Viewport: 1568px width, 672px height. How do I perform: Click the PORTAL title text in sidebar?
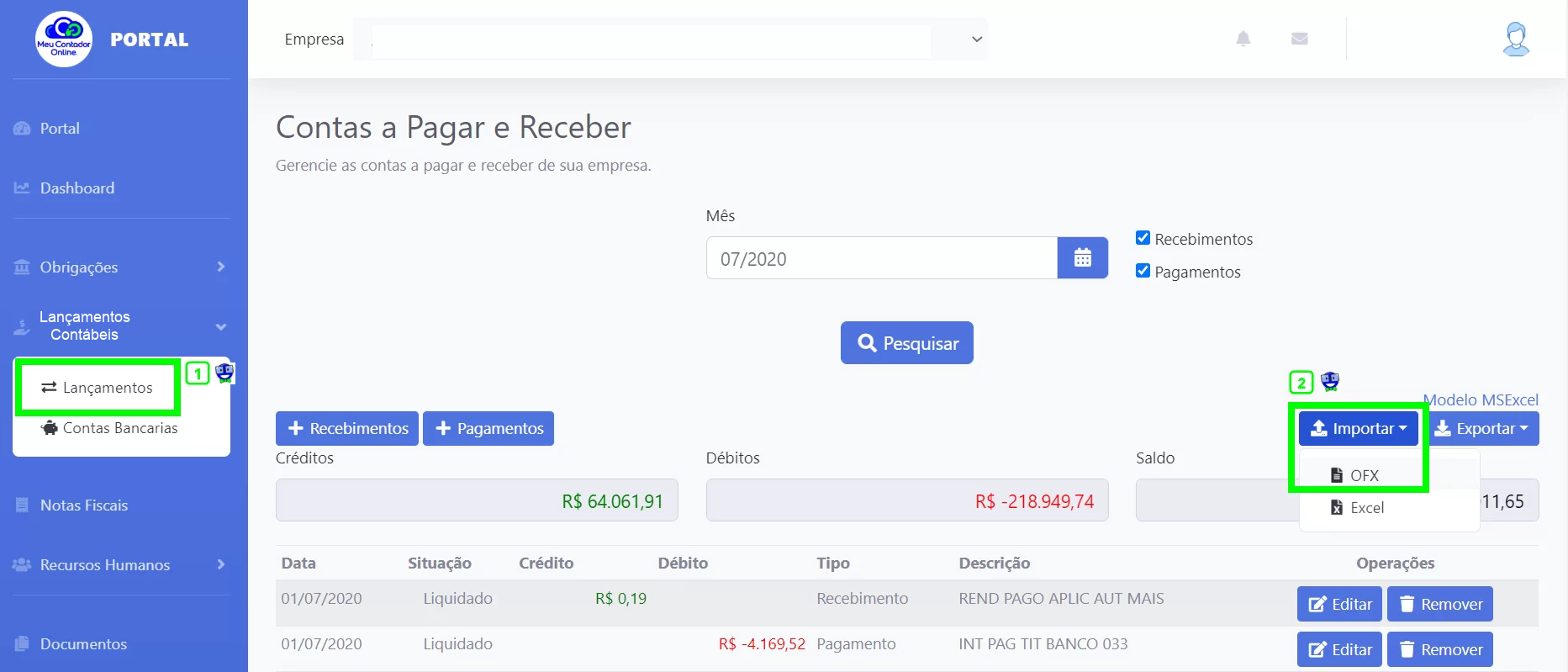pyautogui.click(x=150, y=40)
